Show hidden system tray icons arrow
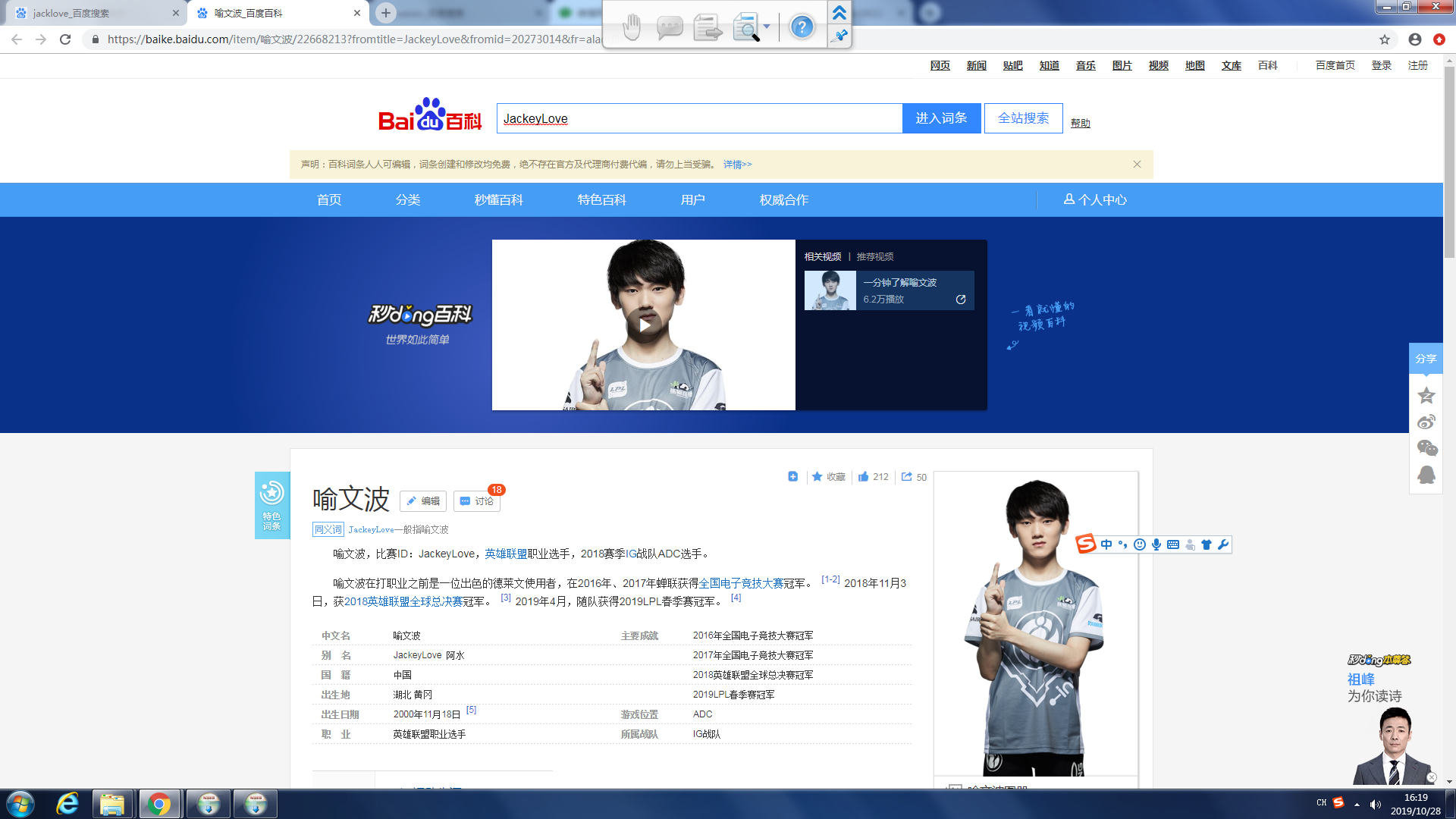1456x819 pixels. pos(1357,804)
